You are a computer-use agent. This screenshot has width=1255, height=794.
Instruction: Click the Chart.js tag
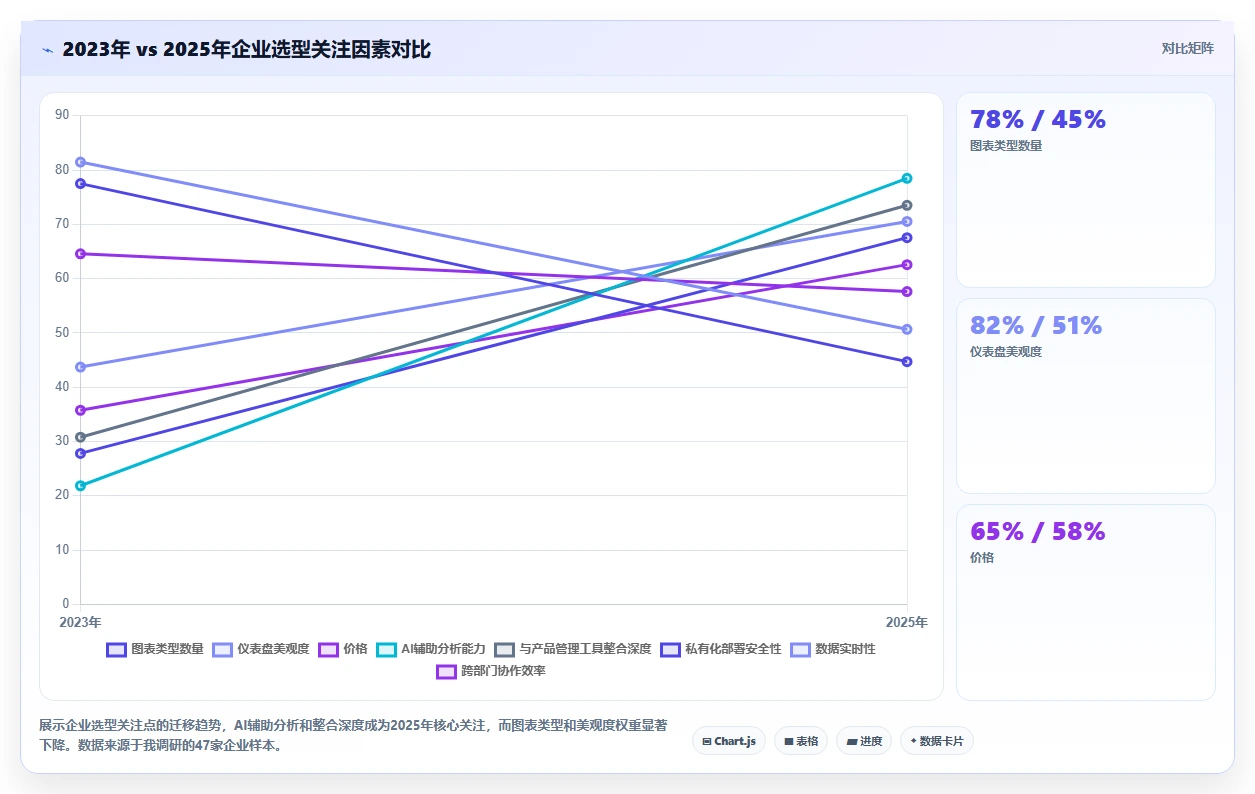[729, 741]
